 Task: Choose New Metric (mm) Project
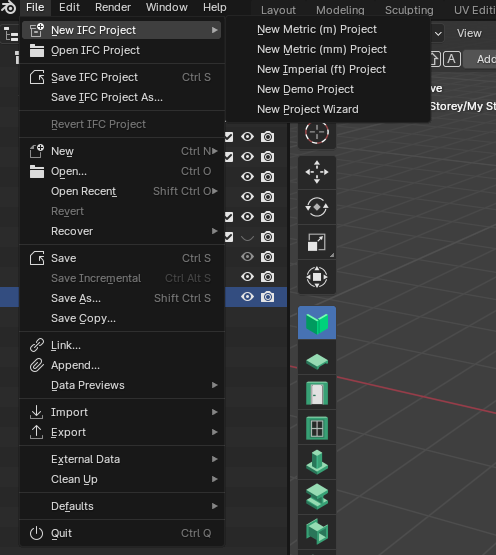(x=322, y=49)
